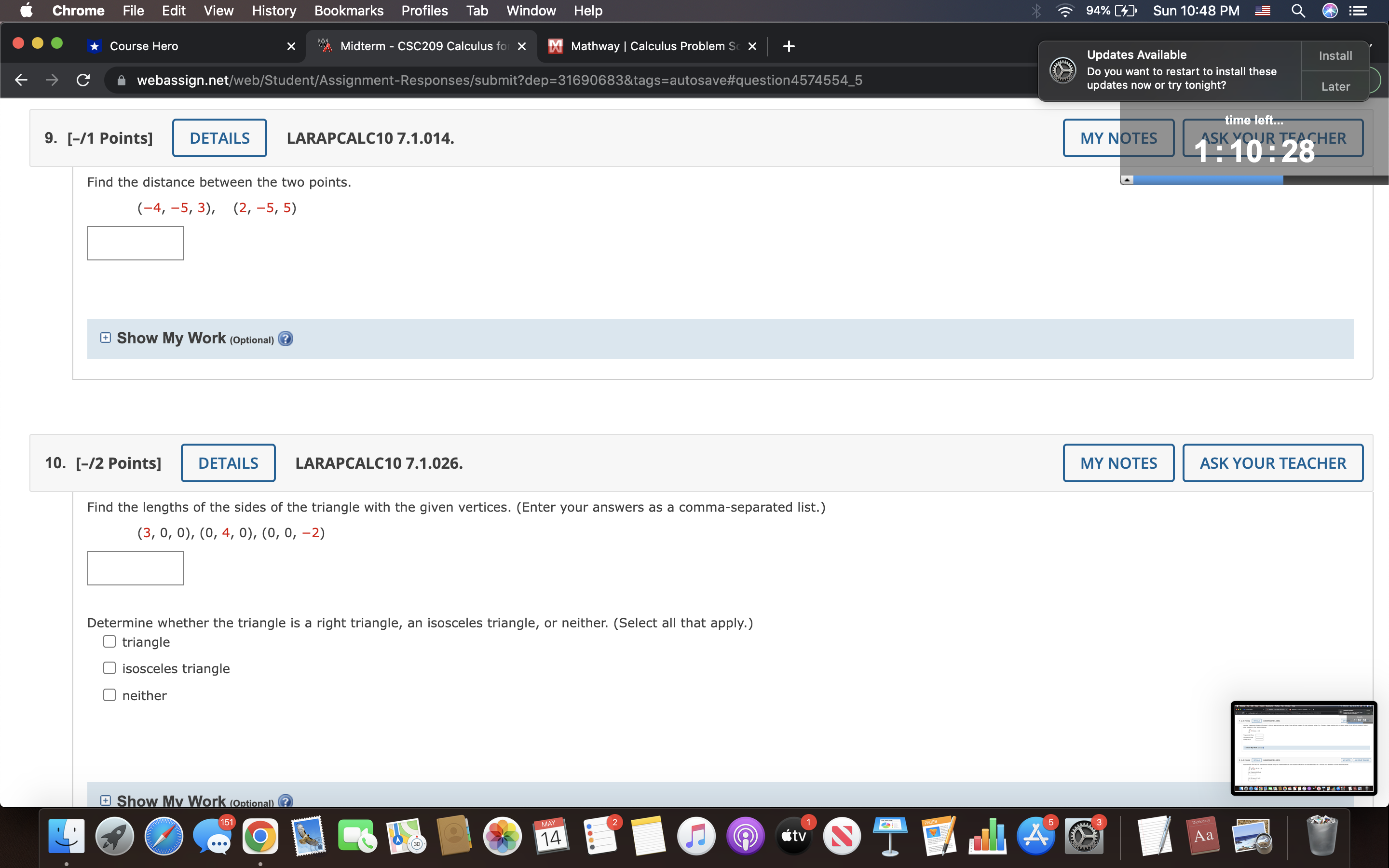Click DETAILS for LARAPCALC10 7.1.026

[228, 463]
